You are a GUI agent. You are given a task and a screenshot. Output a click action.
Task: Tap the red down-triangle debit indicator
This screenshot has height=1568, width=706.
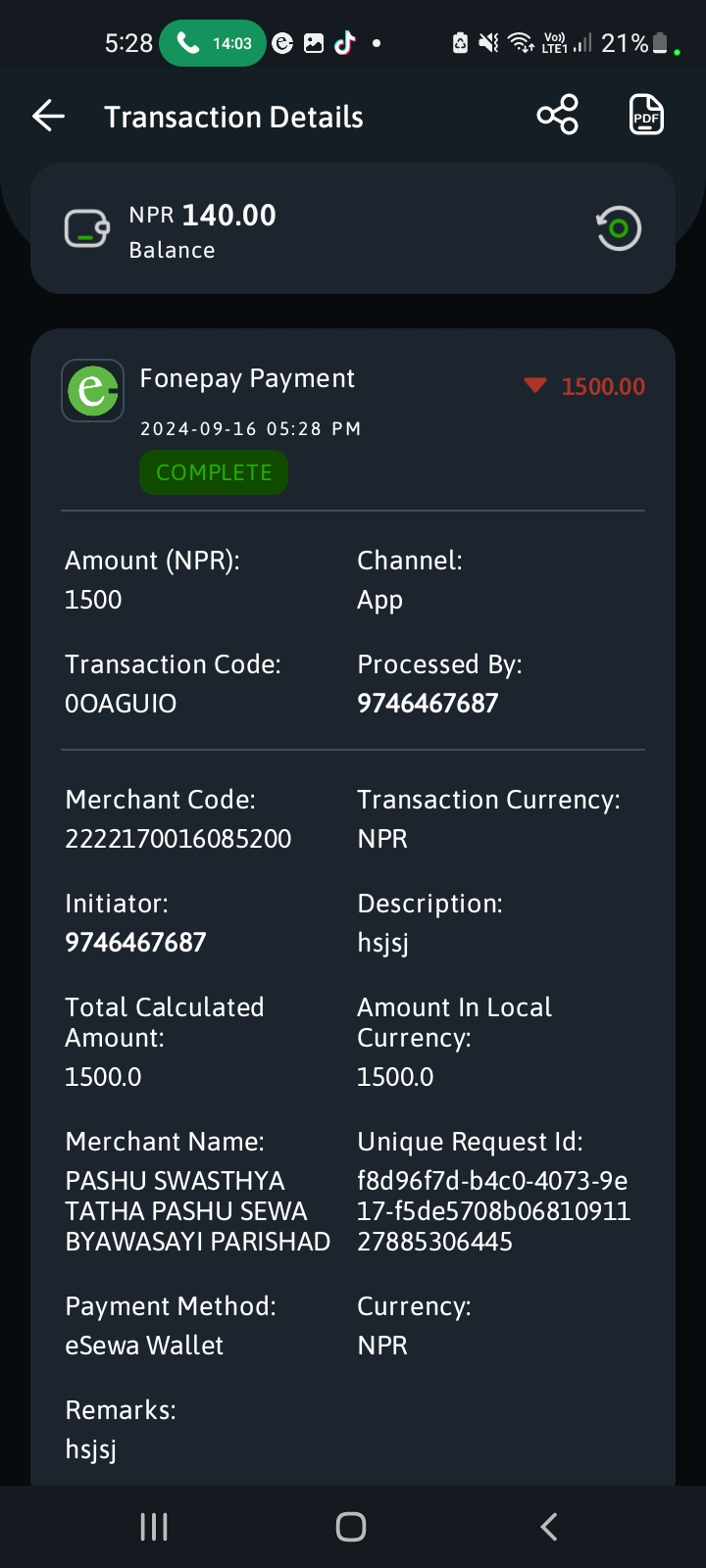tap(535, 385)
